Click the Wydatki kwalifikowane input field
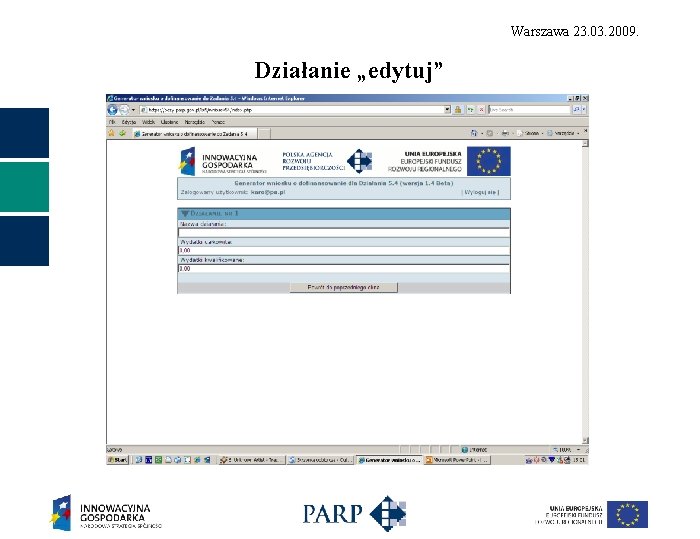The width and height of the screenshot is (700, 539). [x=344, y=268]
